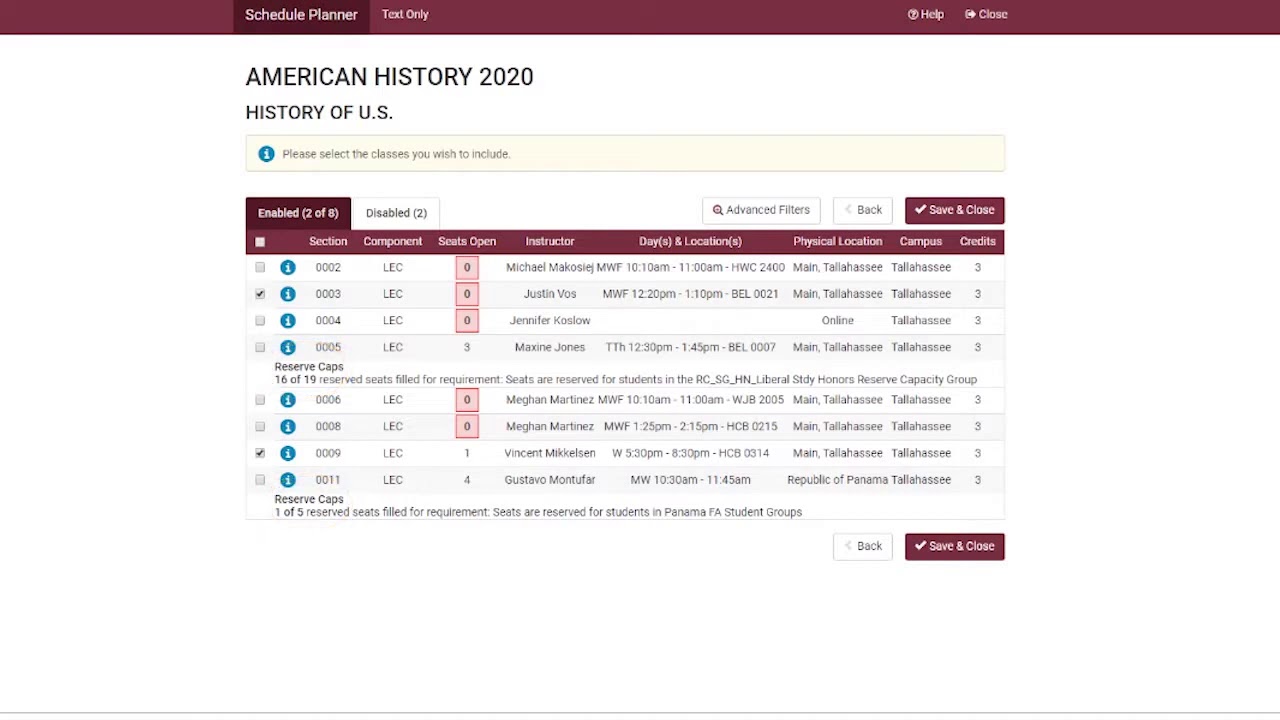This screenshot has height=720, width=1280.
Task: Check section 0006 Meghan Martinez checkbox
Action: point(260,400)
